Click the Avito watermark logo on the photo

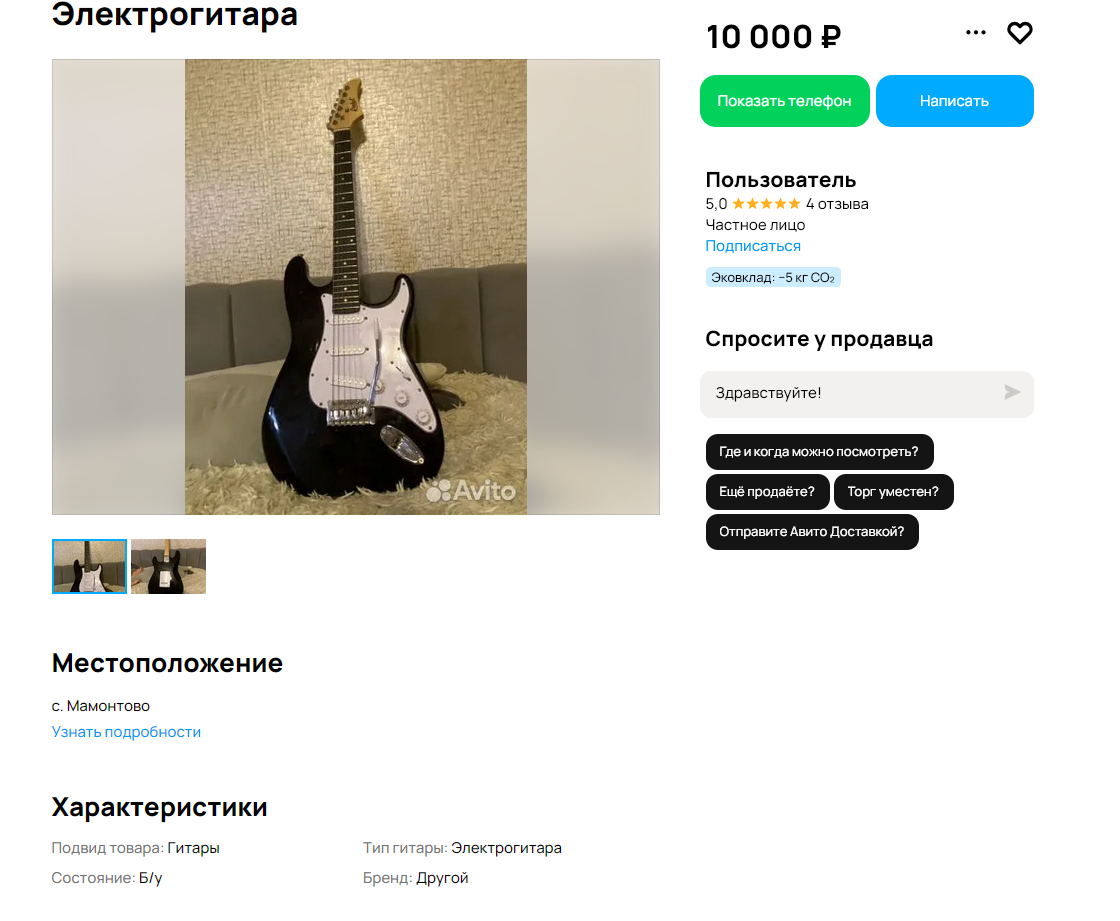pos(471,491)
